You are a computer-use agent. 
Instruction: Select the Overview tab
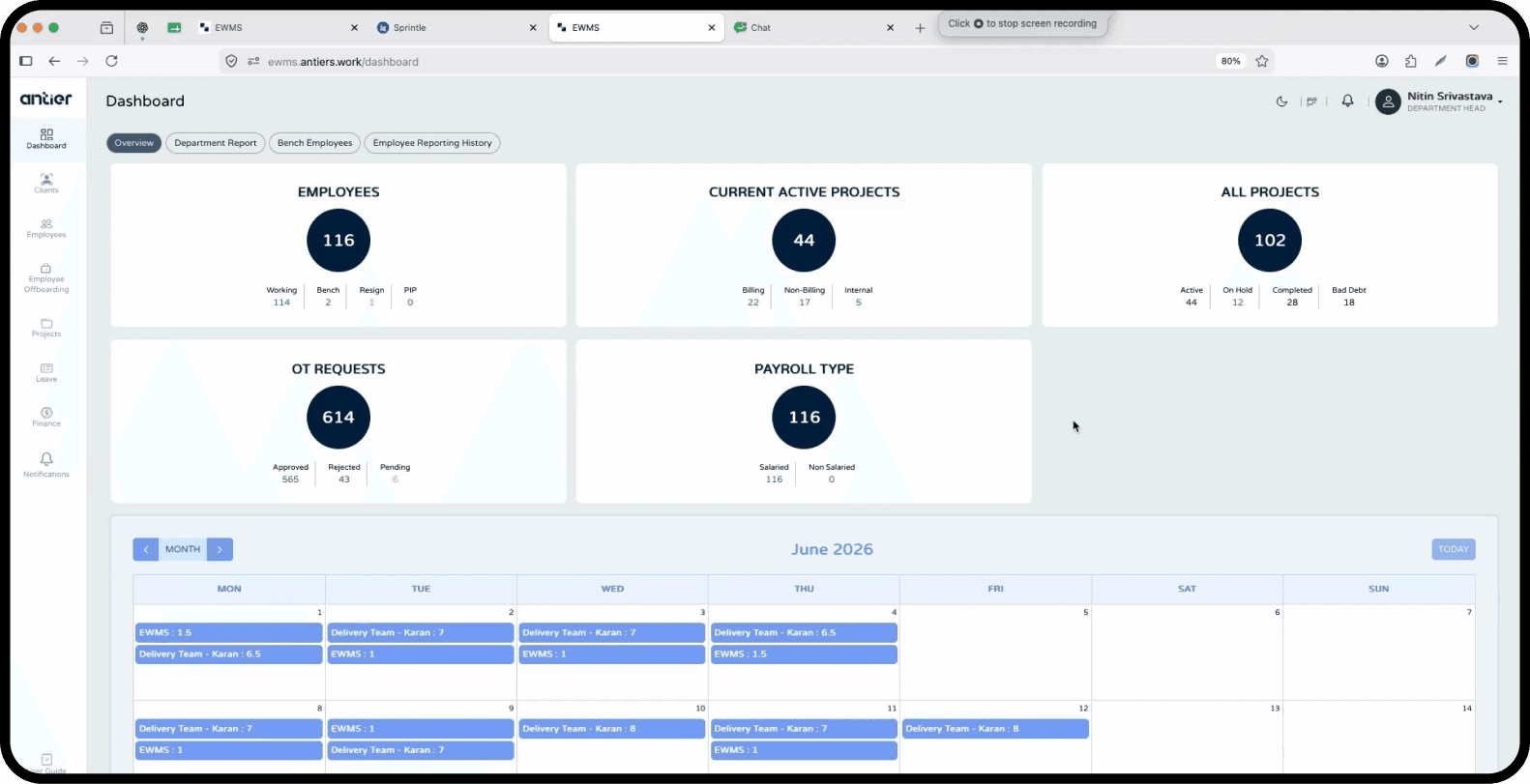[133, 143]
